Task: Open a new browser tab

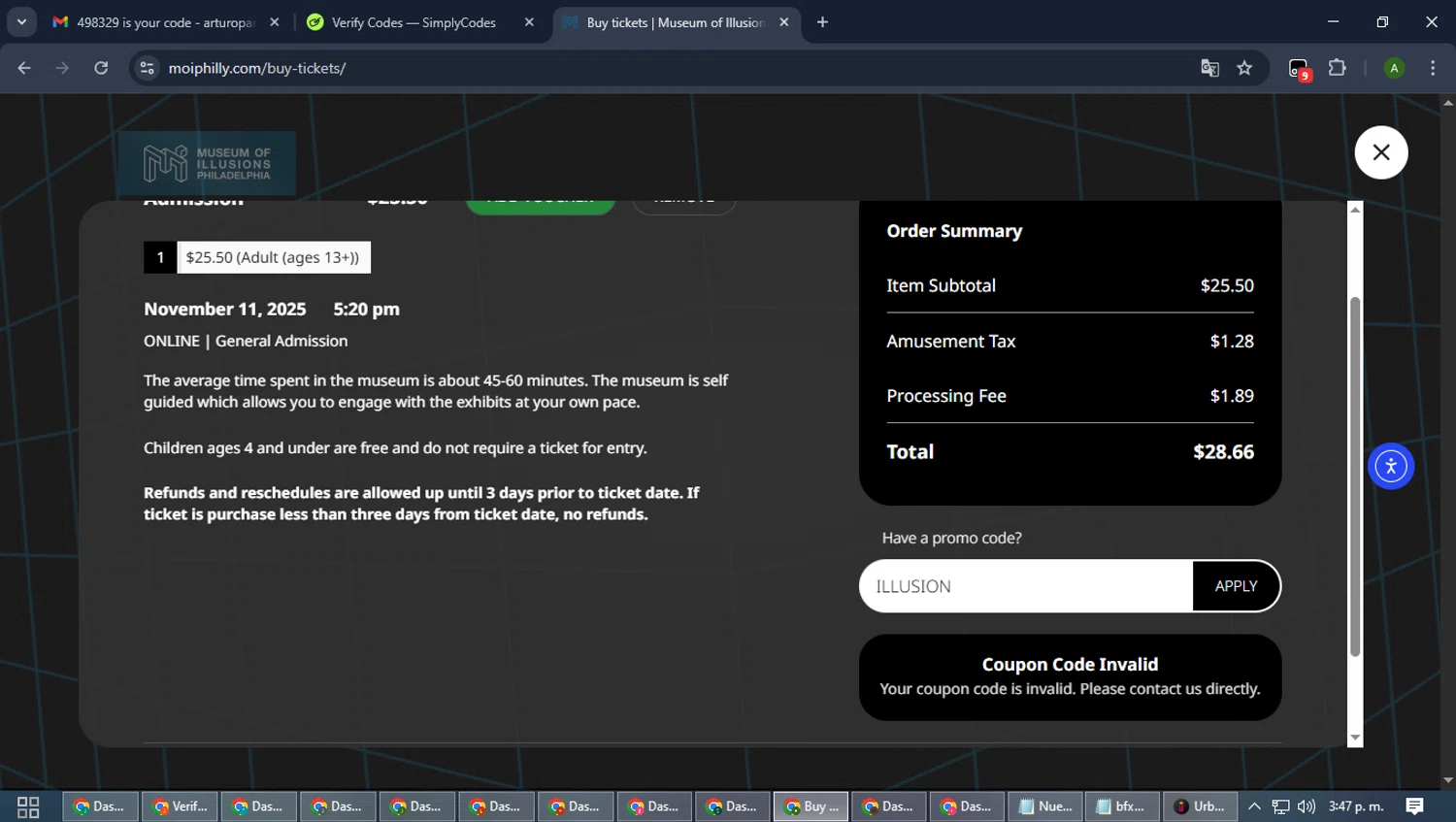Action: point(822,22)
